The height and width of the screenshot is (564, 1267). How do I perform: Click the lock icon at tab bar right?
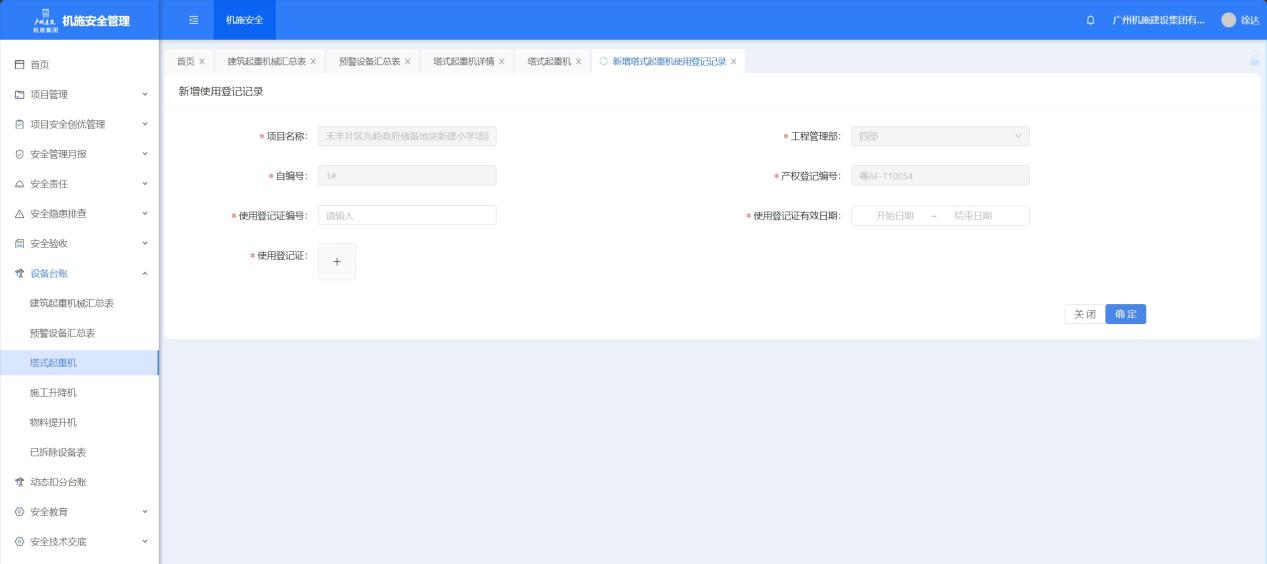(x=1254, y=62)
